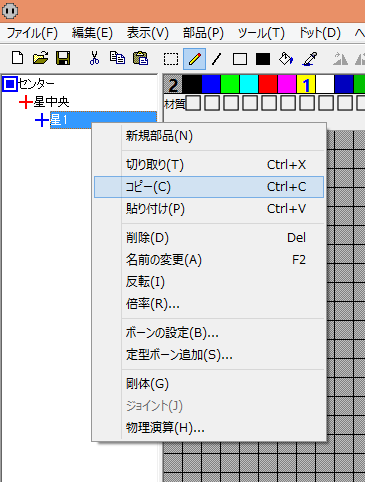Pick the yellow swatch marked 1
Screen dimensions: 365x482
point(306,84)
